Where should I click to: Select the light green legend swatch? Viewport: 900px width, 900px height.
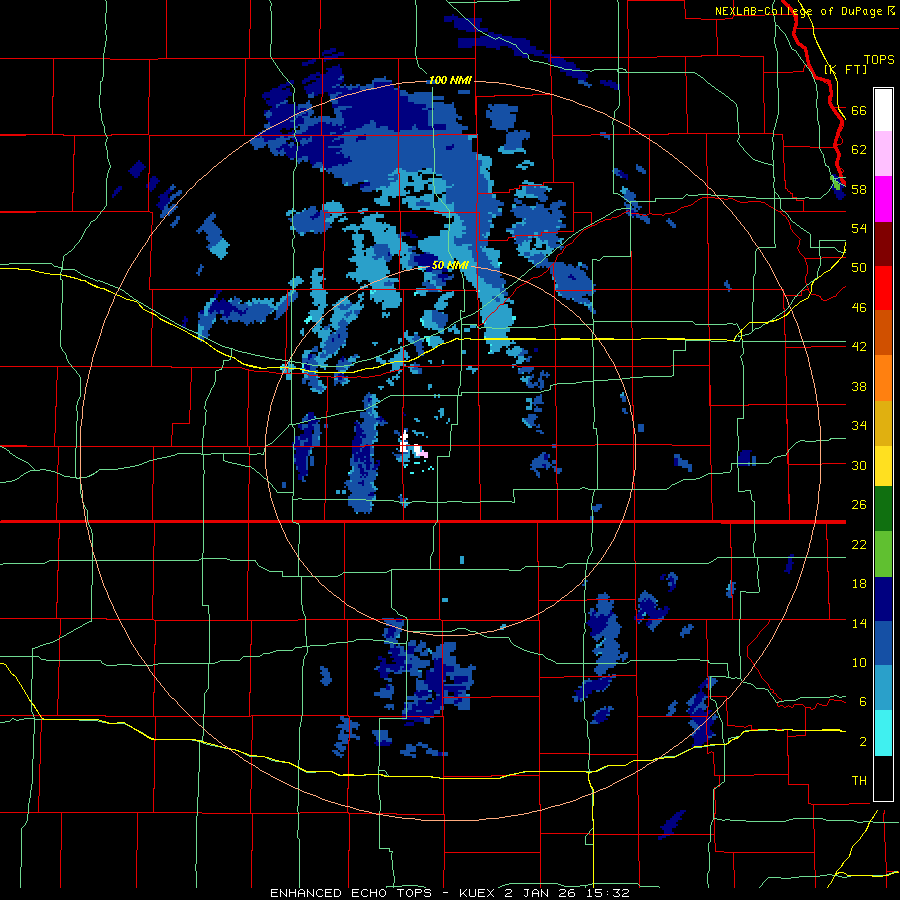[883, 554]
